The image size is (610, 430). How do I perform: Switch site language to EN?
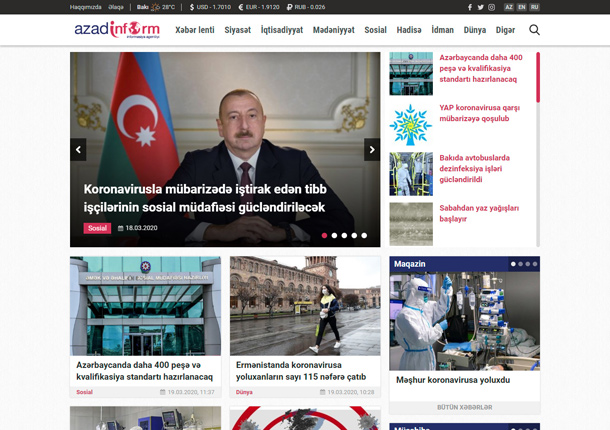[x=522, y=7]
